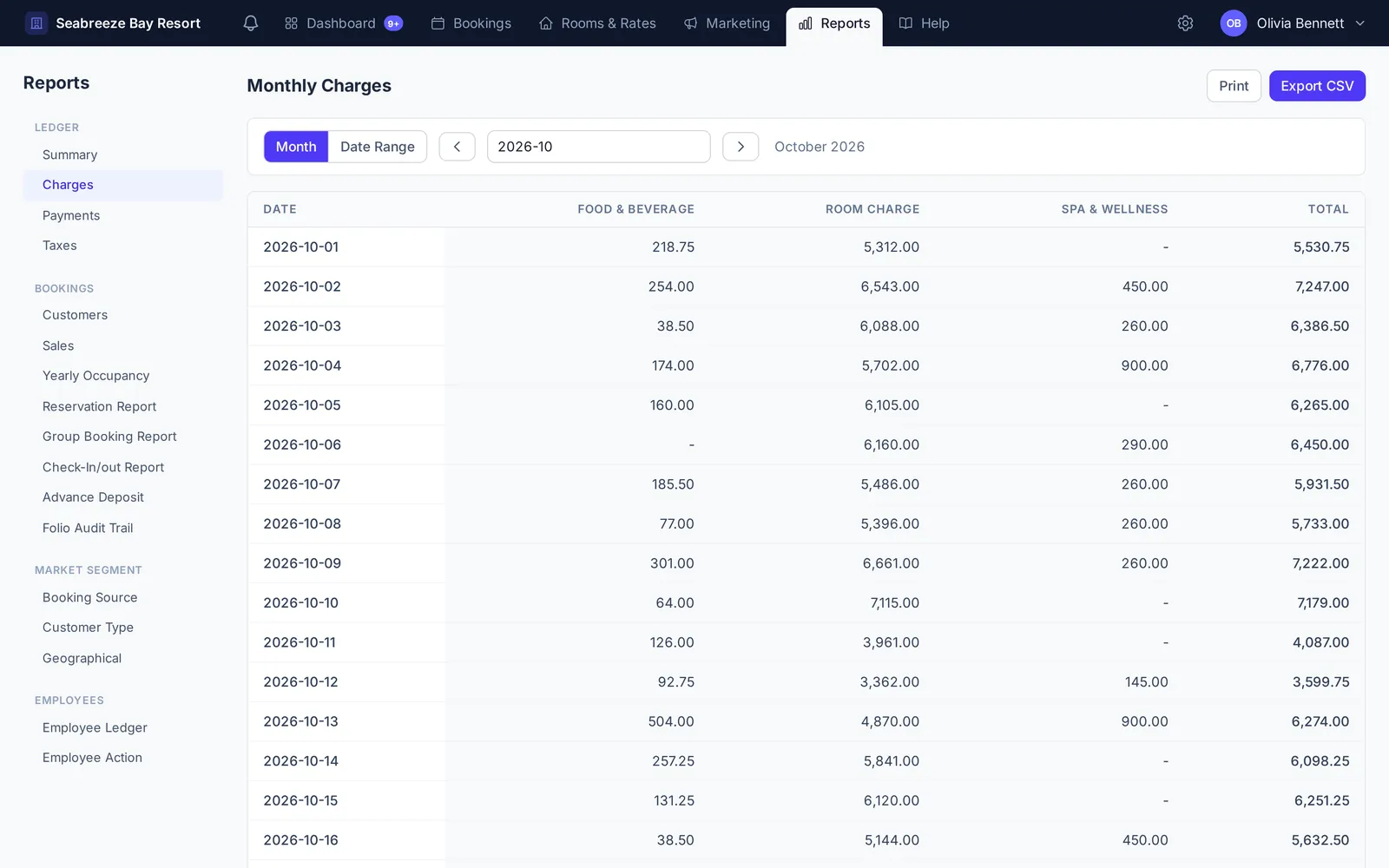Open Yearly Occupancy report
This screenshot has height=868, width=1389.
coord(122,376)
